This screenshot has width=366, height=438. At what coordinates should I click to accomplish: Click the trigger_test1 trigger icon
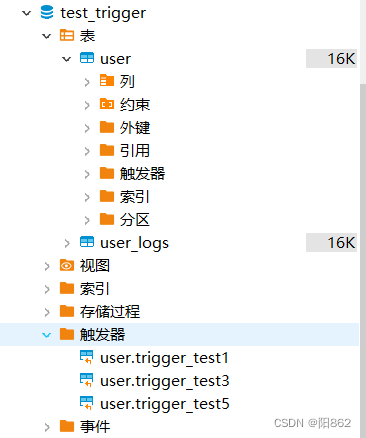point(87,357)
